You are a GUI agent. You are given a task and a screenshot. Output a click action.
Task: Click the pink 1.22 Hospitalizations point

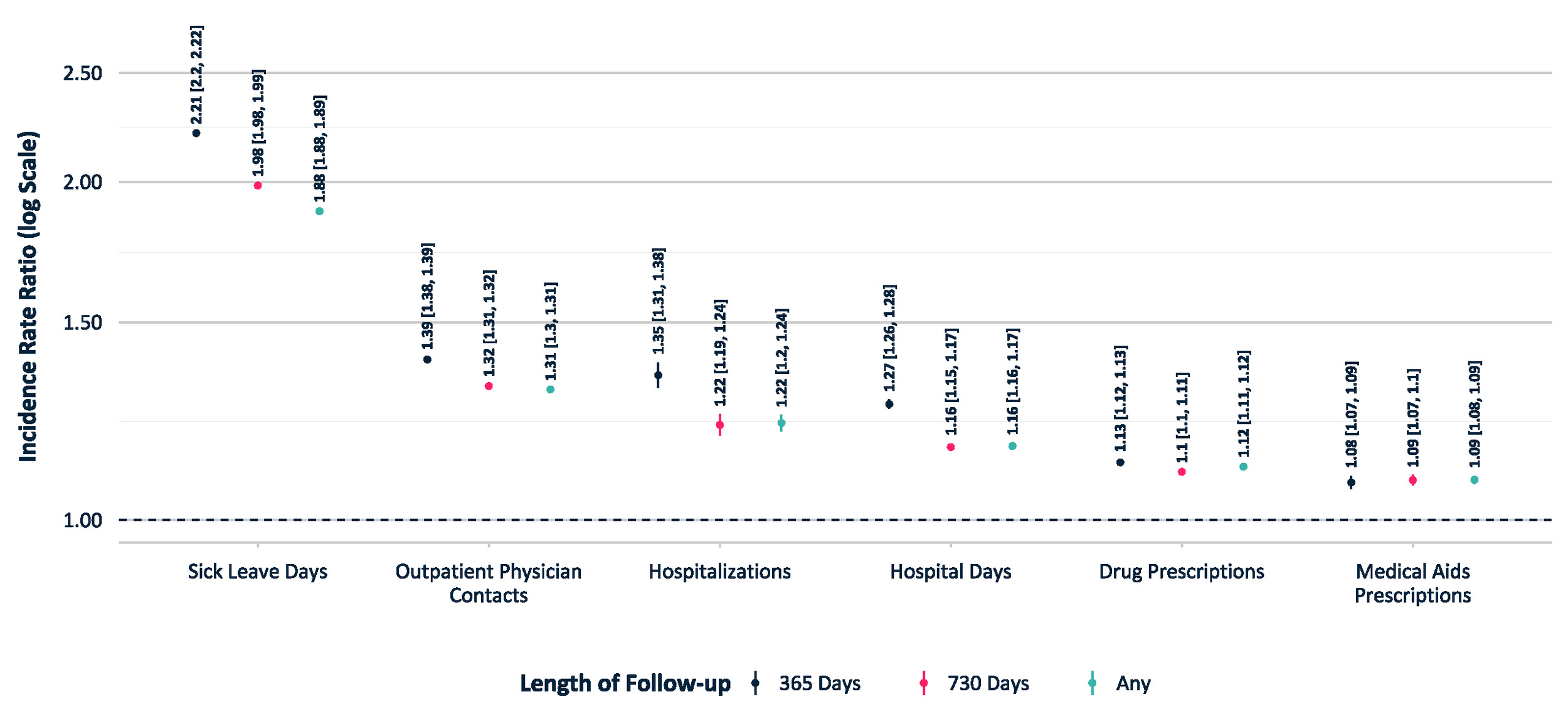pos(719,425)
